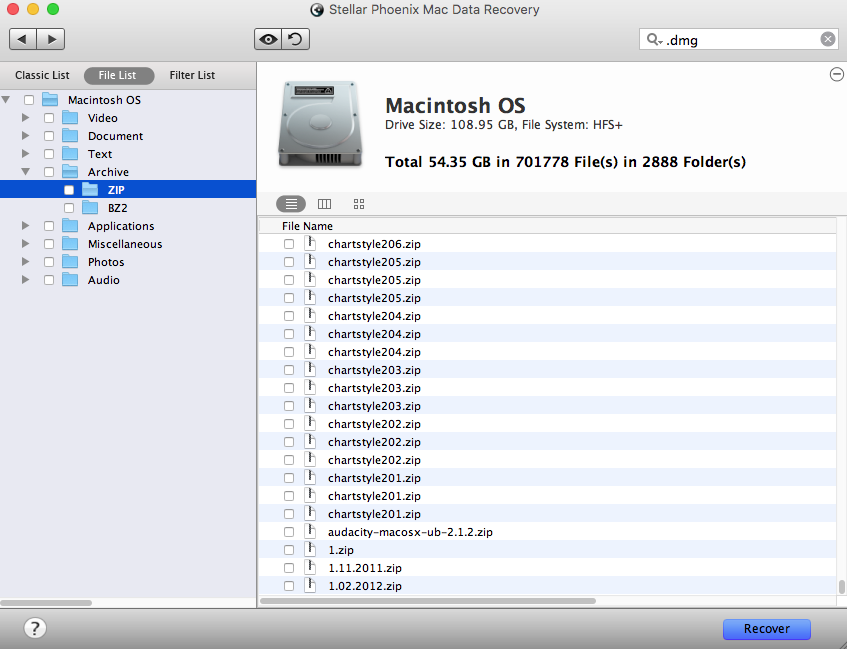Click the Document folder icon
The width and height of the screenshot is (847, 649).
tap(70, 136)
